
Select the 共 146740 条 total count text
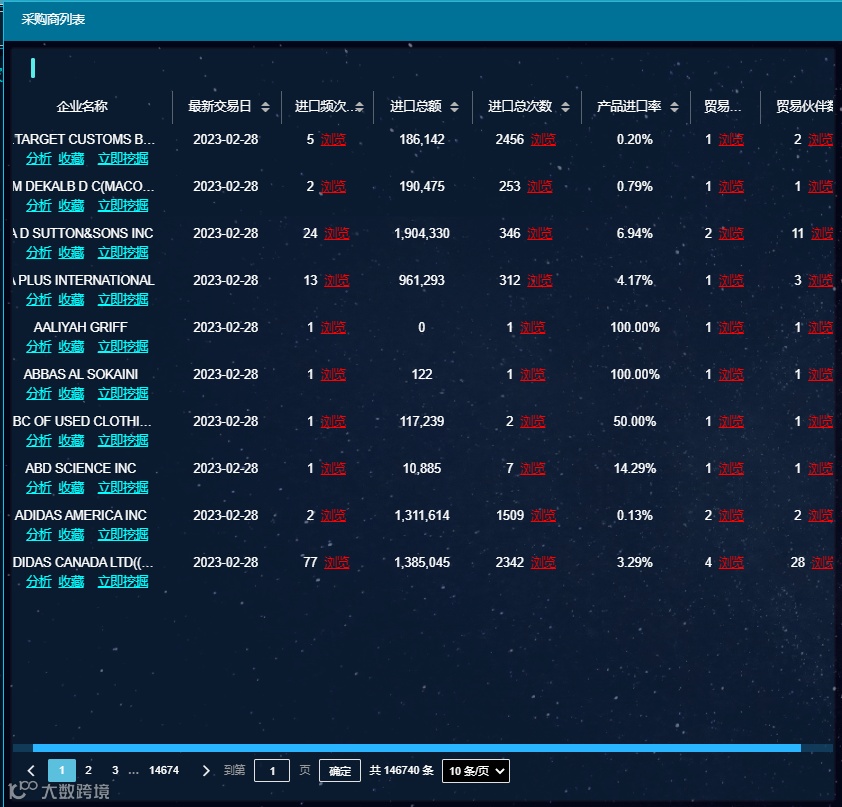tap(401, 770)
